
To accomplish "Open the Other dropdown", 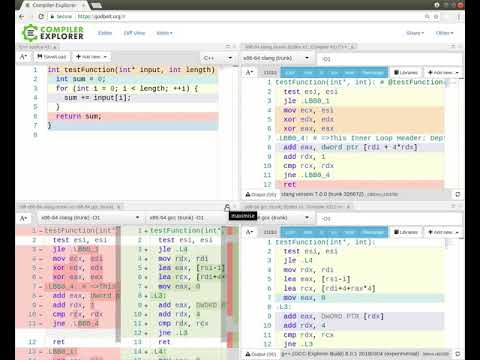I will pyautogui.click(x=444, y=33).
